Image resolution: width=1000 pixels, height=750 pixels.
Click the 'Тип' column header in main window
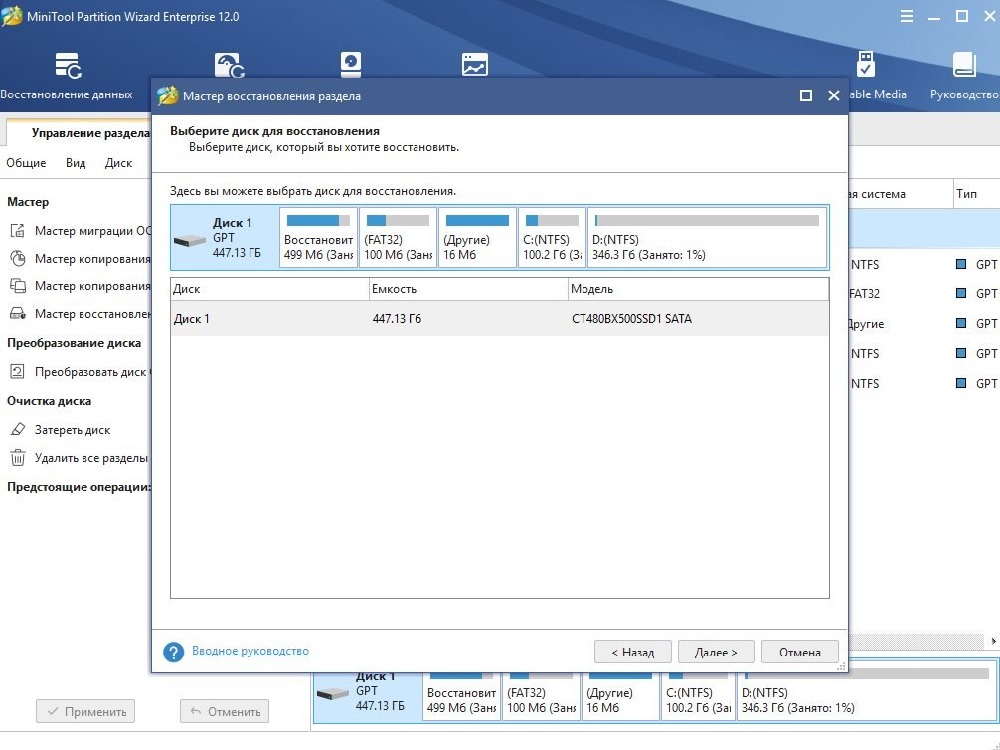pos(976,193)
